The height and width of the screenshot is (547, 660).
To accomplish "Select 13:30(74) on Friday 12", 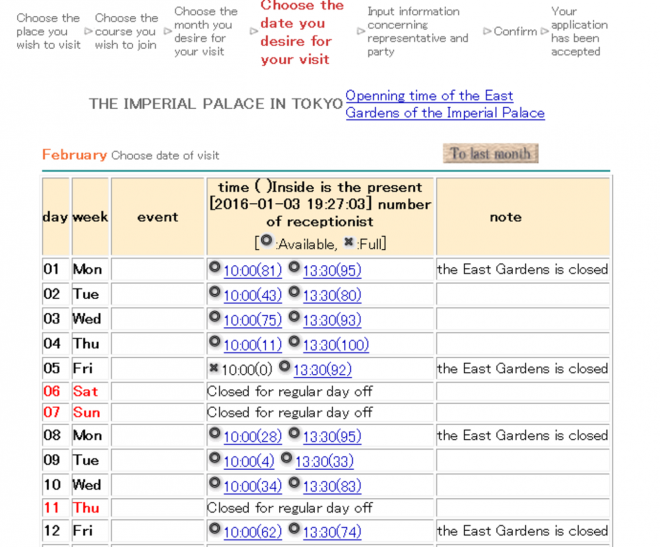I will pyautogui.click(x=332, y=532).
